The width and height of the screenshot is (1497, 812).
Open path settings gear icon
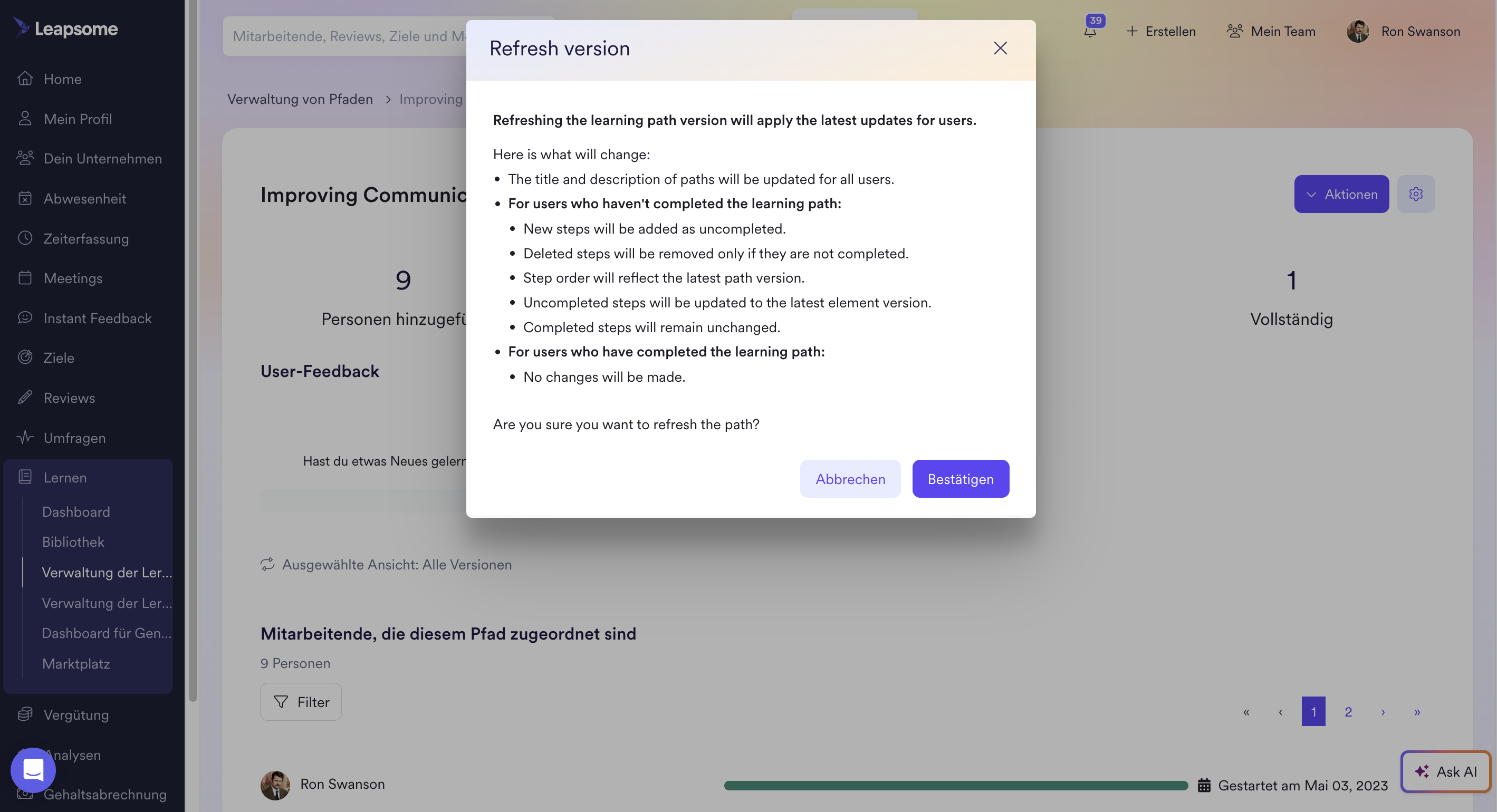(1416, 194)
